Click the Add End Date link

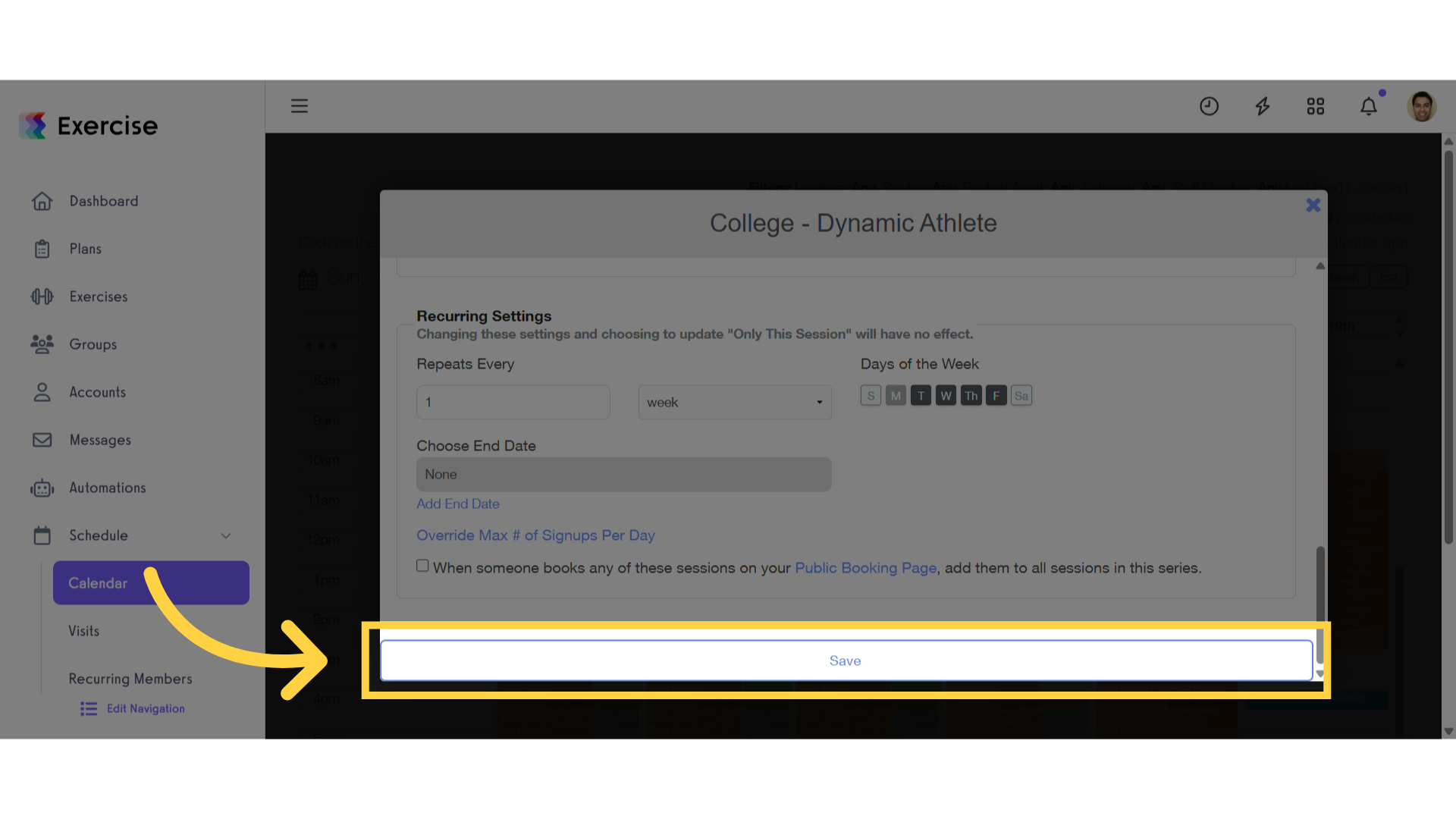click(458, 504)
